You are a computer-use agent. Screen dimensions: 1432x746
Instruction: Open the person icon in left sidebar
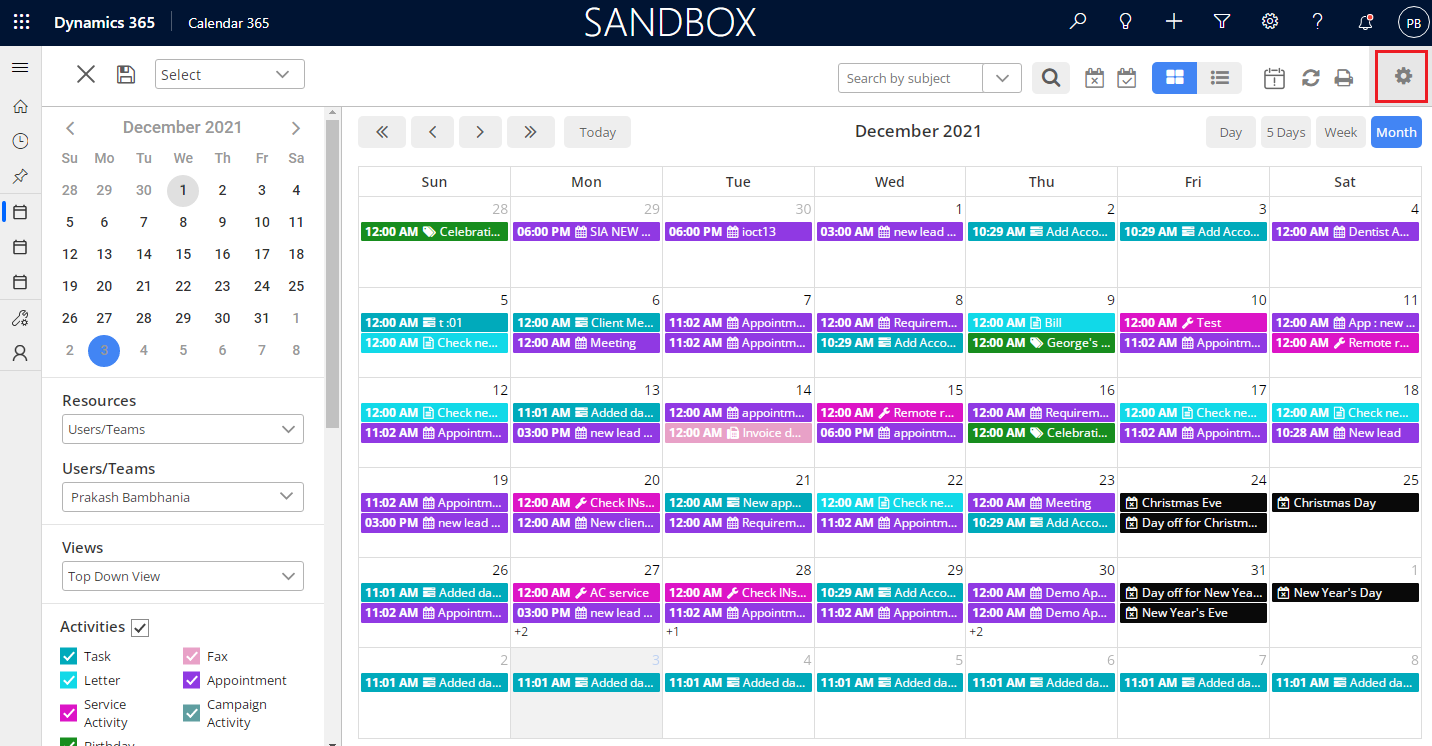point(20,353)
